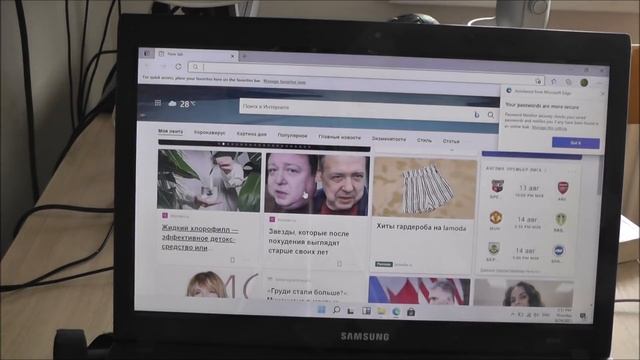Click the Arsenal club crest

[x=563, y=188]
